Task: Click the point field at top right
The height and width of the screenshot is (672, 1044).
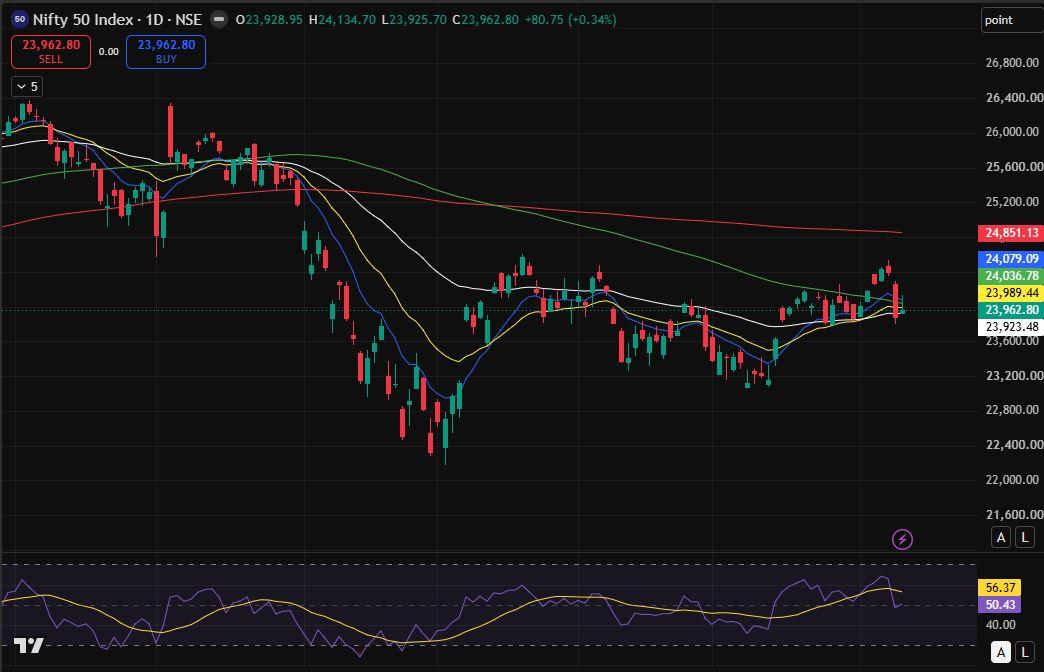Action: coord(1012,20)
